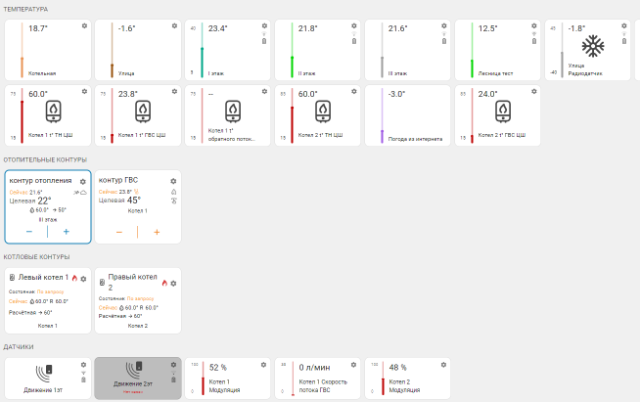Viewport: 640px width, 402px height.
Task: Raise контур ГВС target with plus button
Action: coord(157,231)
